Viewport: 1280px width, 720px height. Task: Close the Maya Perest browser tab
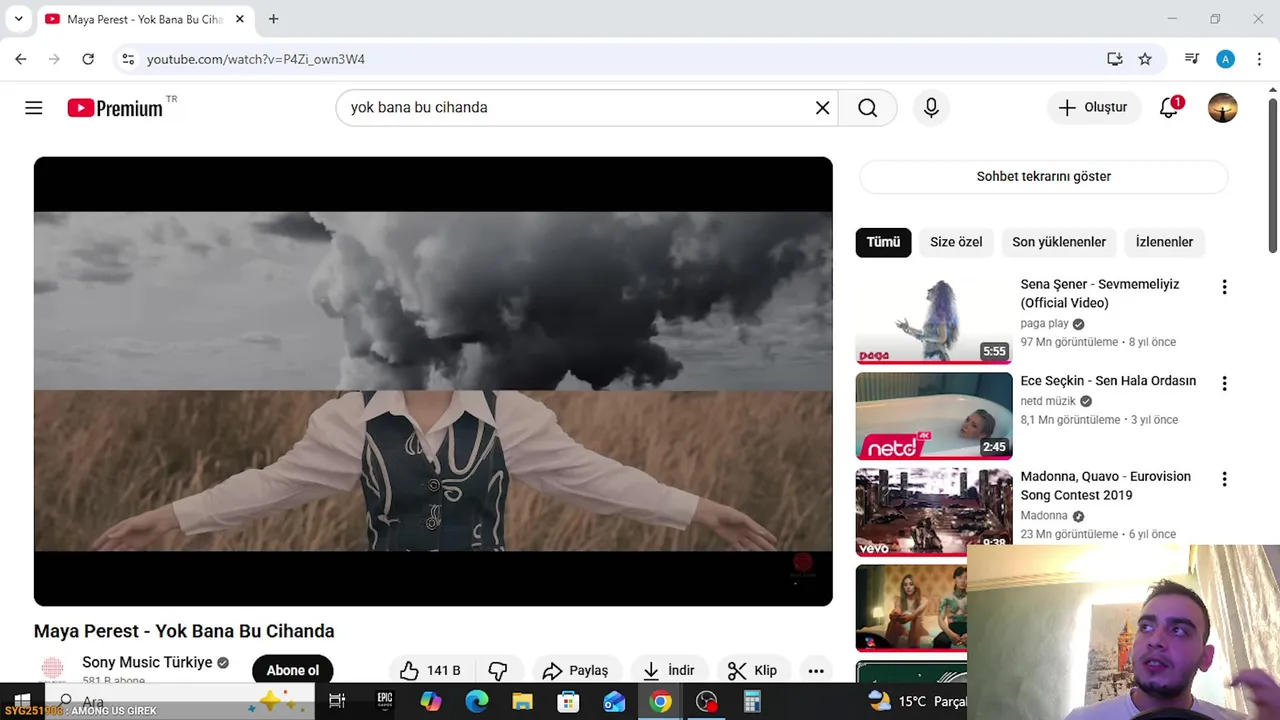(240, 19)
